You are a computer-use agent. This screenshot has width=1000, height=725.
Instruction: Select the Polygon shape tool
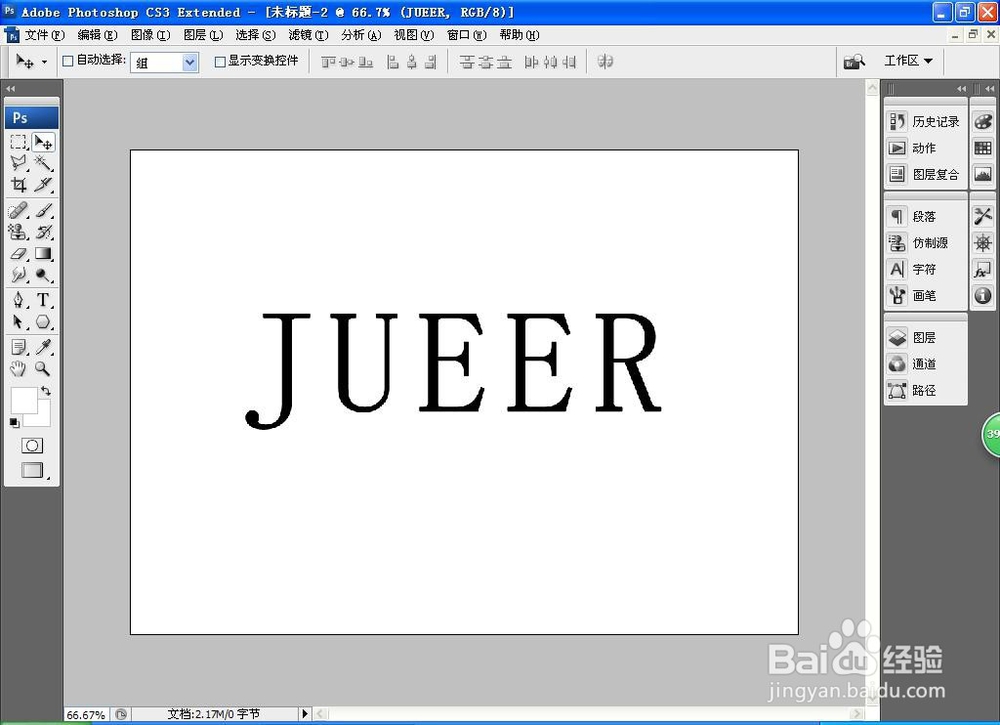(x=43, y=321)
